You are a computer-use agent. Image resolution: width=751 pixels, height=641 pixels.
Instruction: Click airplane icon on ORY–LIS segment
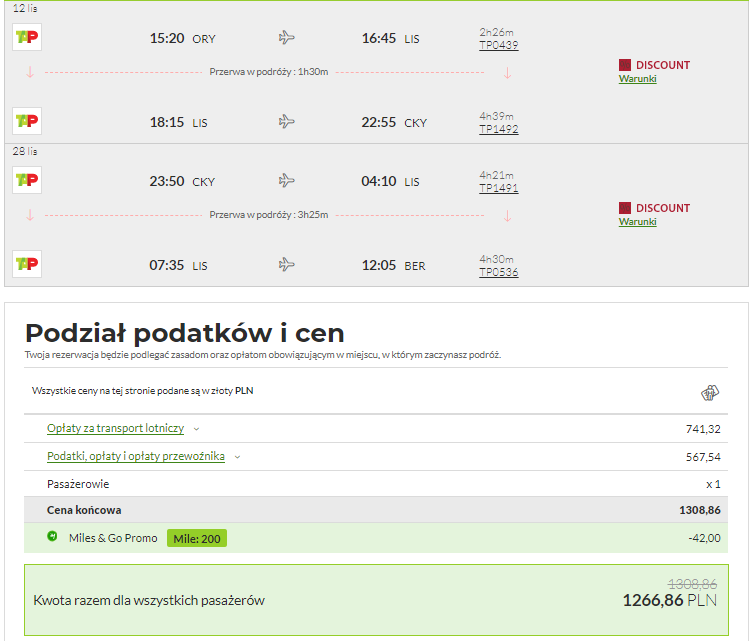tap(286, 37)
